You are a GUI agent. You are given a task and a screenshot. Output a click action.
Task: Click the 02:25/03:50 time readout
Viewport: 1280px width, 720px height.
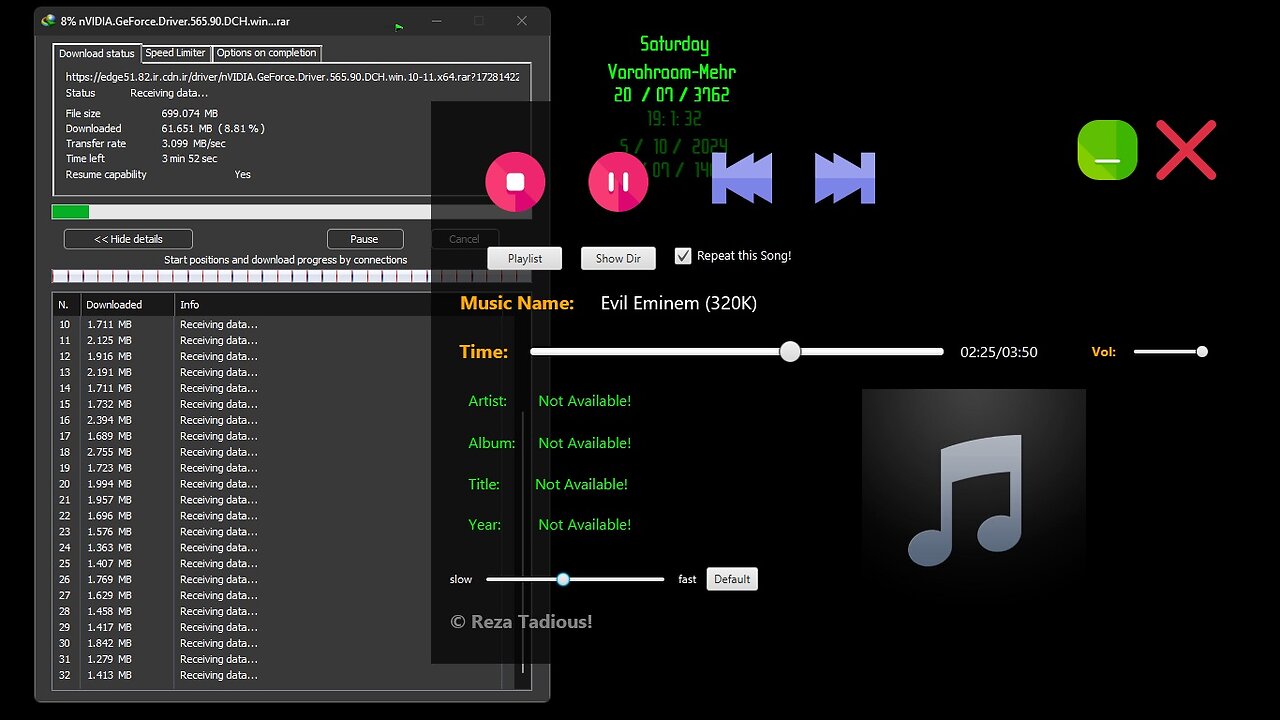tap(999, 352)
